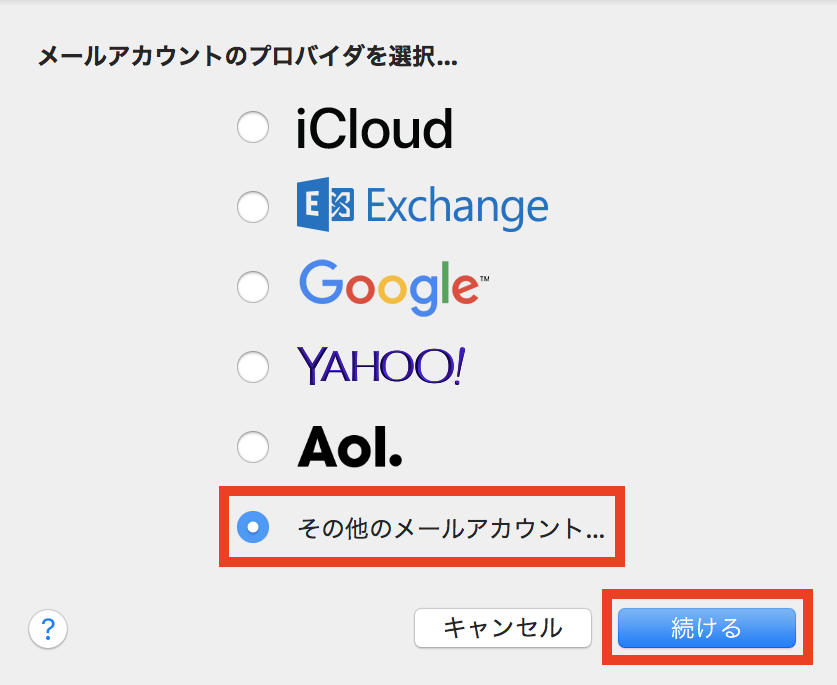Open help with the question mark button
837x685 pixels.
pyautogui.click(x=48, y=629)
